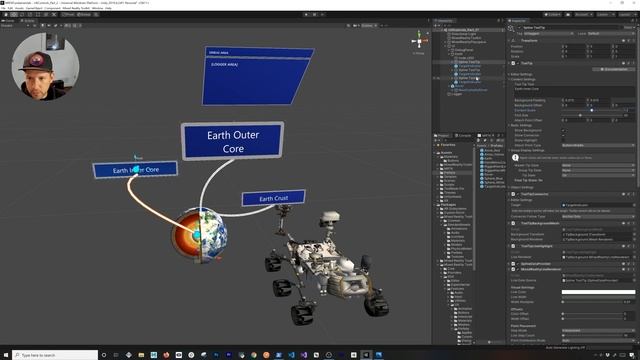This screenshot has width=640, height=360.
Task: Open the Gizmos dropdown in Scene view
Action: [369, 25]
